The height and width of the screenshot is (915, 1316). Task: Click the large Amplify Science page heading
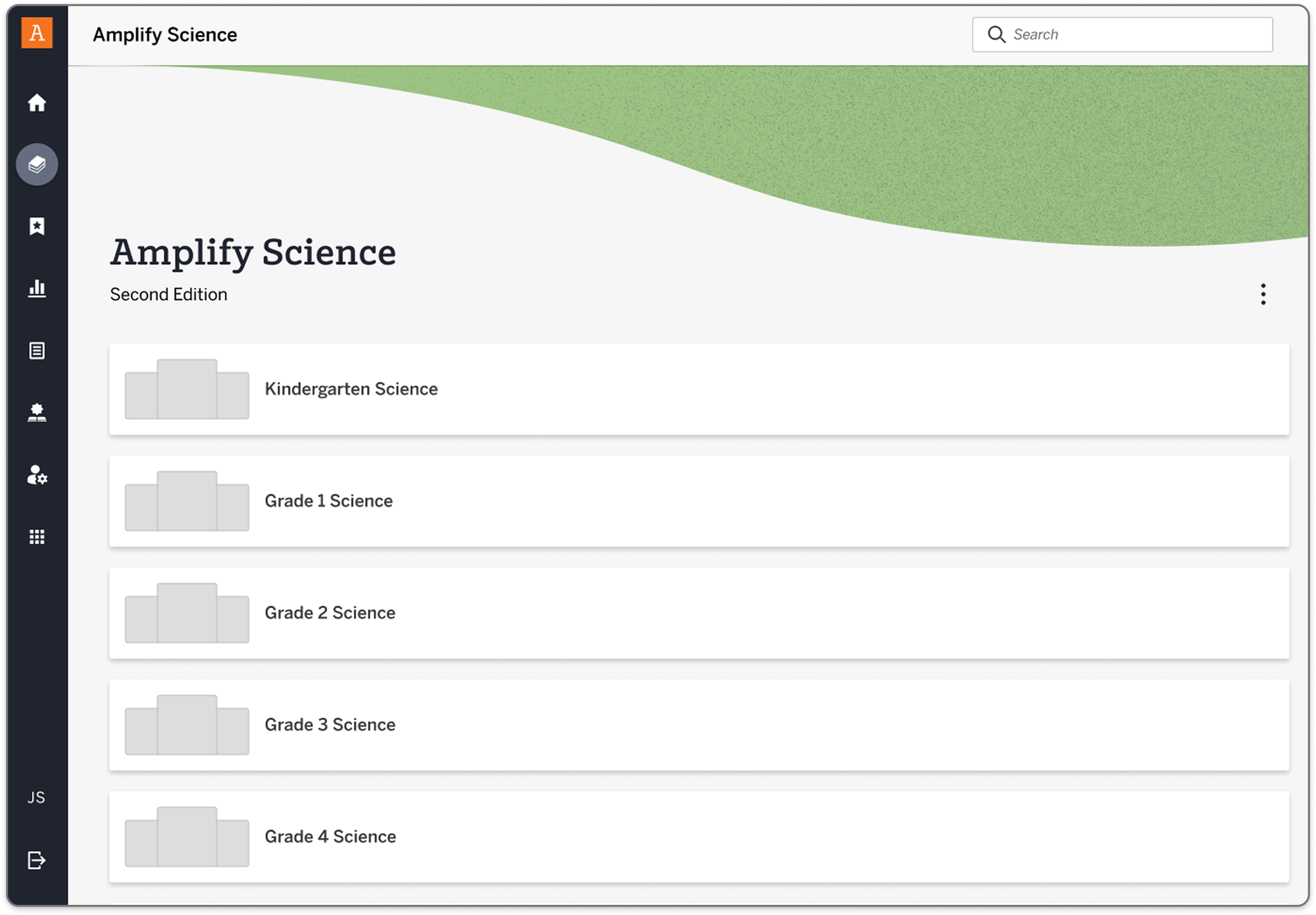253,253
